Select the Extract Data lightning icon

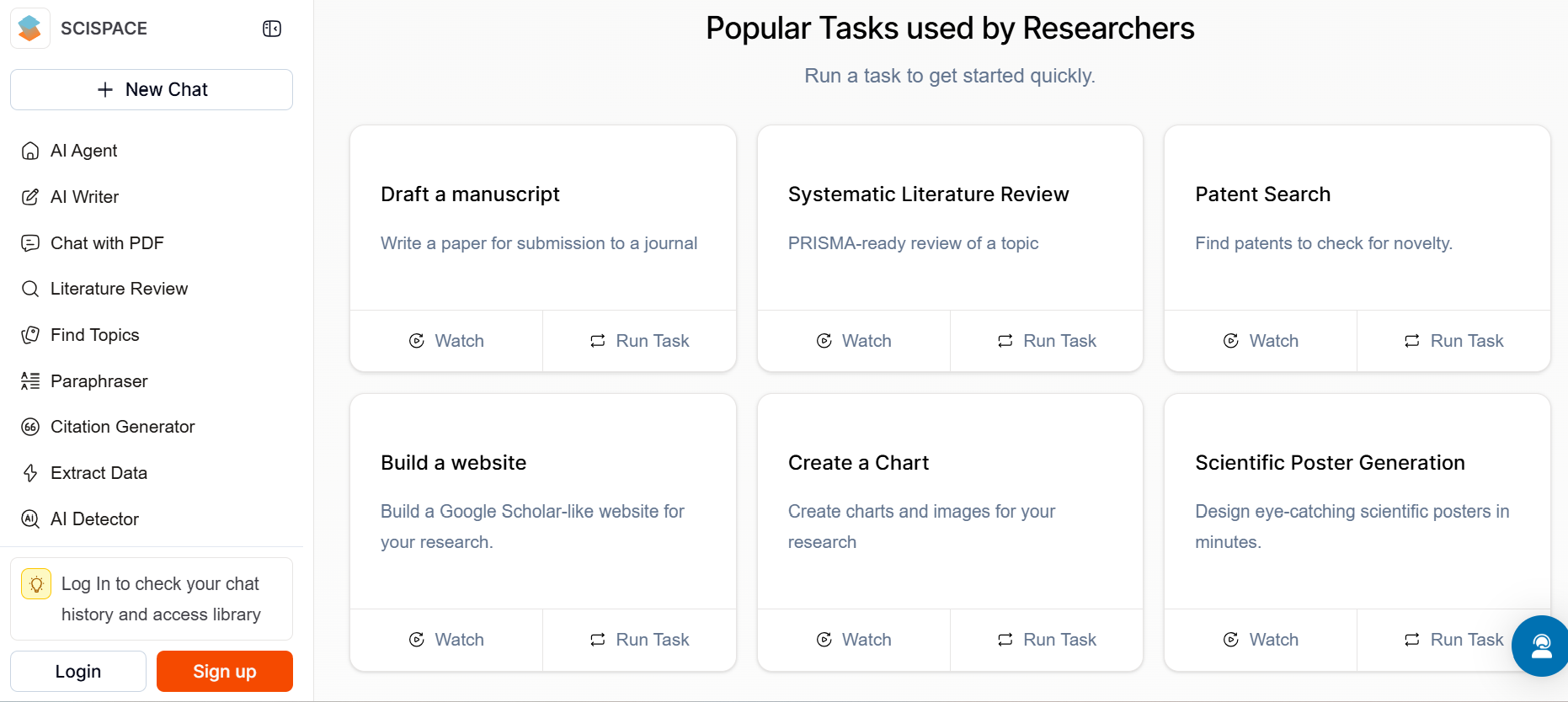(x=30, y=473)
